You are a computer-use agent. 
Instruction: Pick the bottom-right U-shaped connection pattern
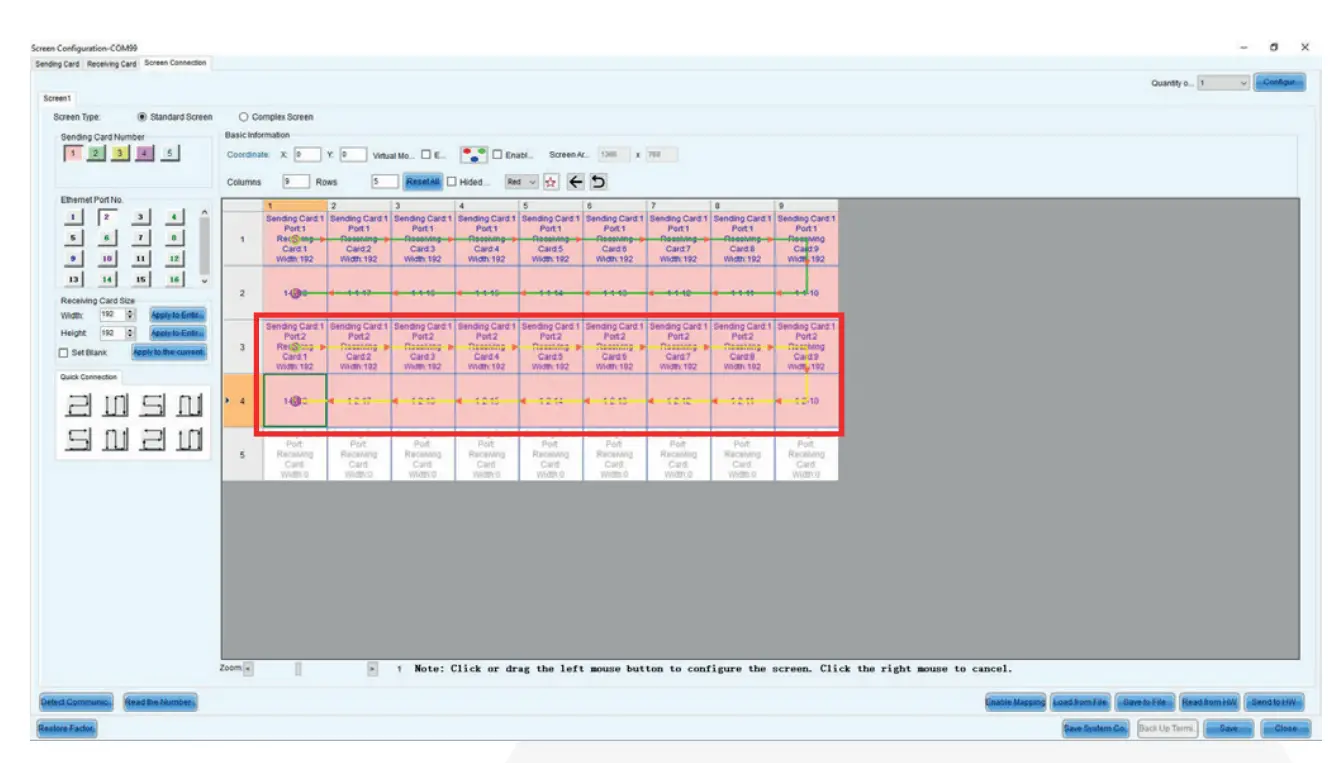click(189, 440)
